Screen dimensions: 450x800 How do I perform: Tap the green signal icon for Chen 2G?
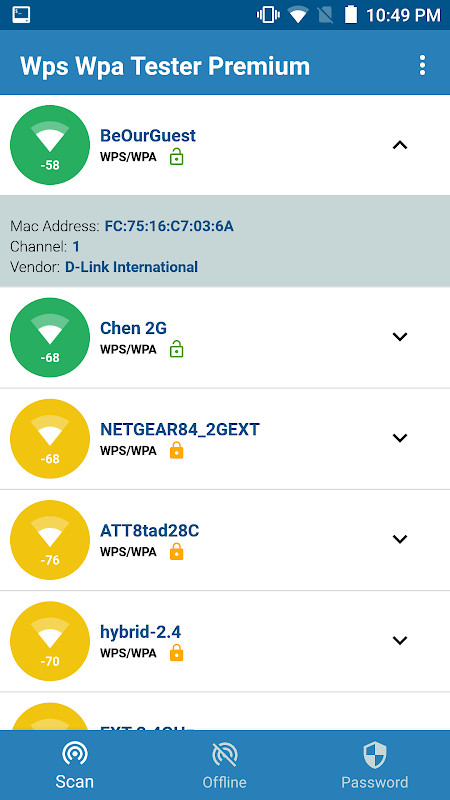pos(50,337)
